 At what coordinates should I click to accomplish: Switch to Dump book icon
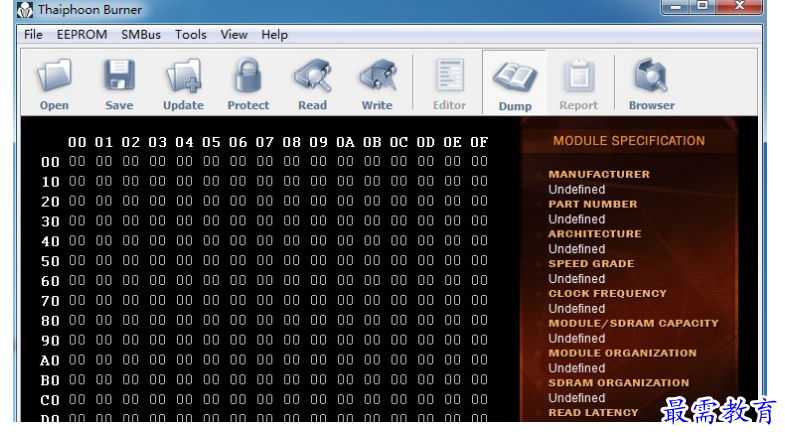tap(515, 77)
